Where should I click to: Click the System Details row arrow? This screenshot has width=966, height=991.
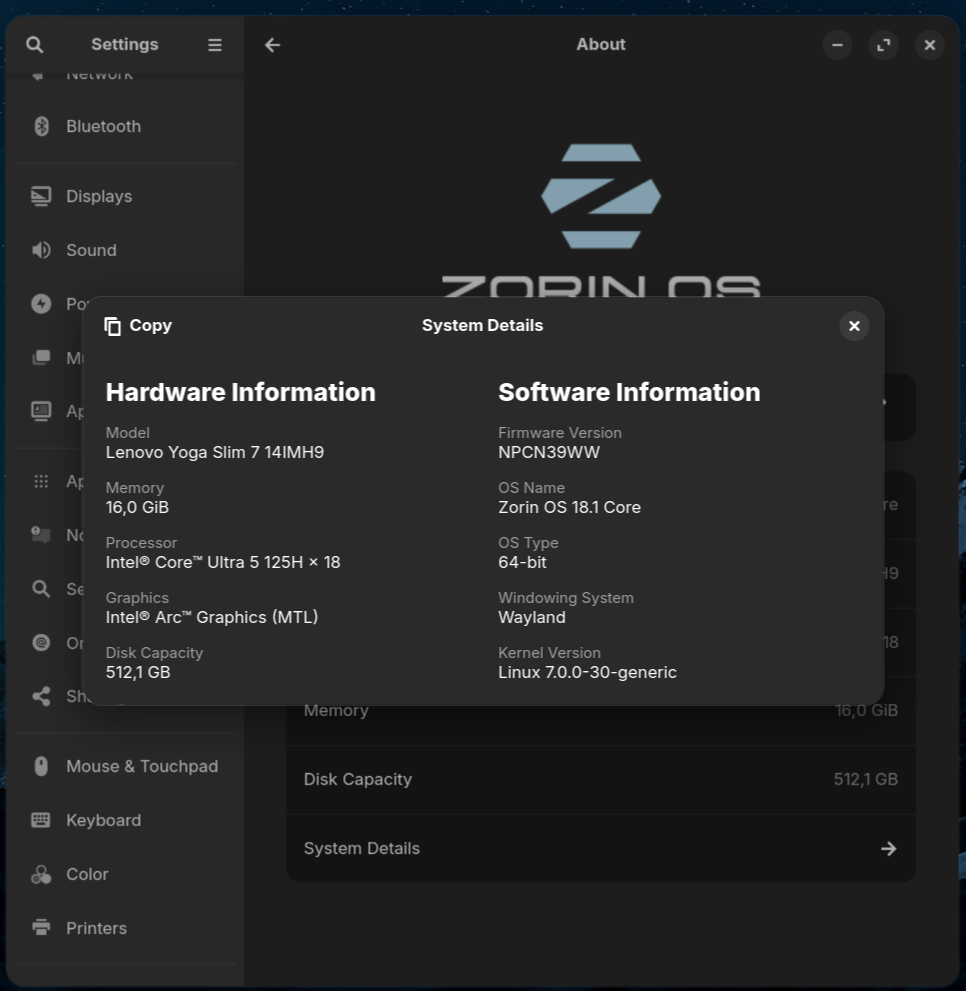888,849
